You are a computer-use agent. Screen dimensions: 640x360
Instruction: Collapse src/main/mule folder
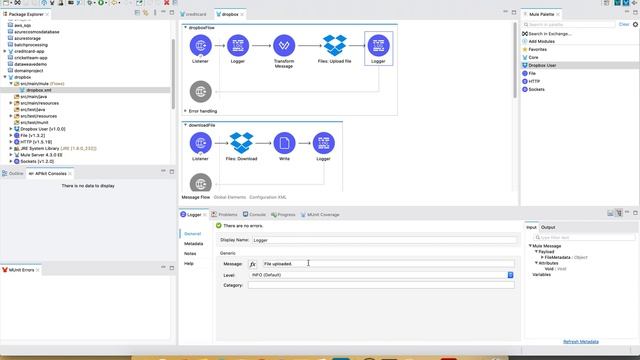click(x=11, y=83)
